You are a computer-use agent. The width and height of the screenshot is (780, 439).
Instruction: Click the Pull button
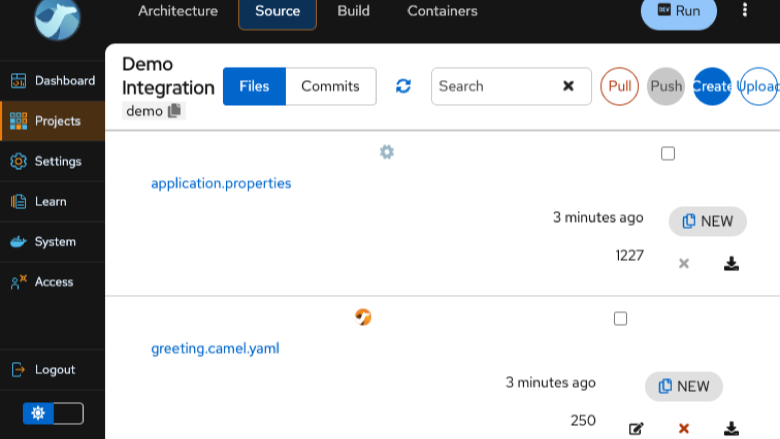tap(619, 86)
